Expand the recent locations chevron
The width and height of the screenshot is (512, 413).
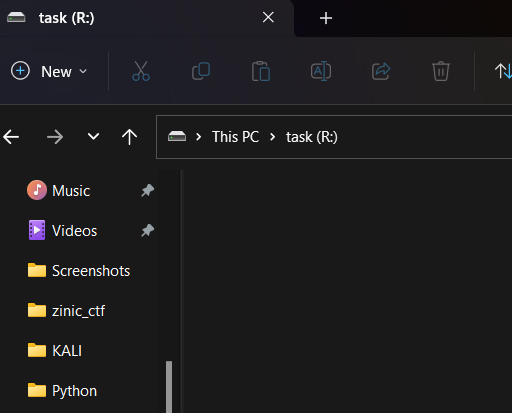(93, 136)
